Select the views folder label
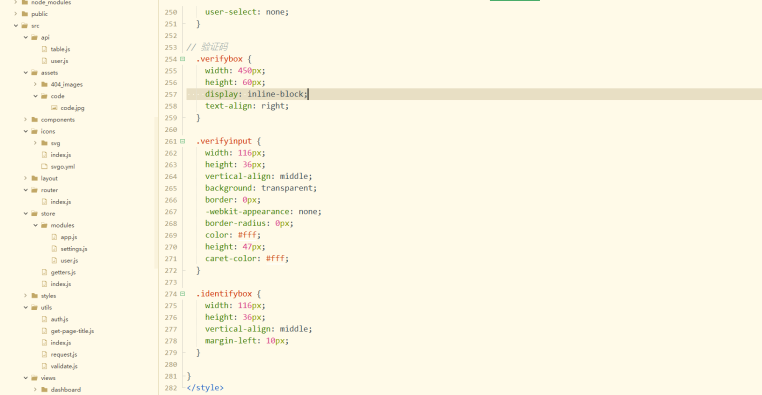 [48, 378]
